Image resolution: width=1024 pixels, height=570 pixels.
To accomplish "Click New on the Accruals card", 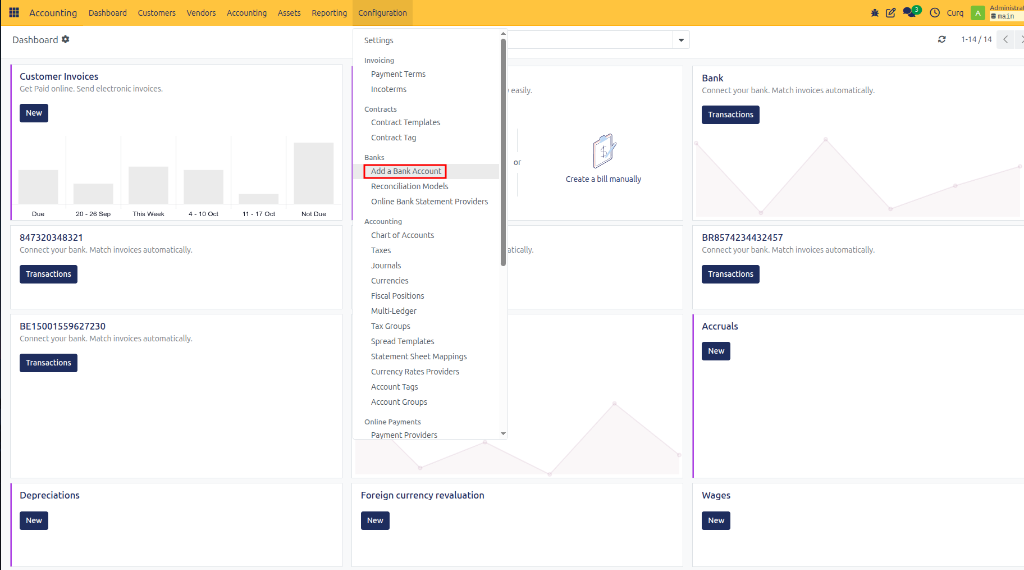I will (x=716, y=351).
